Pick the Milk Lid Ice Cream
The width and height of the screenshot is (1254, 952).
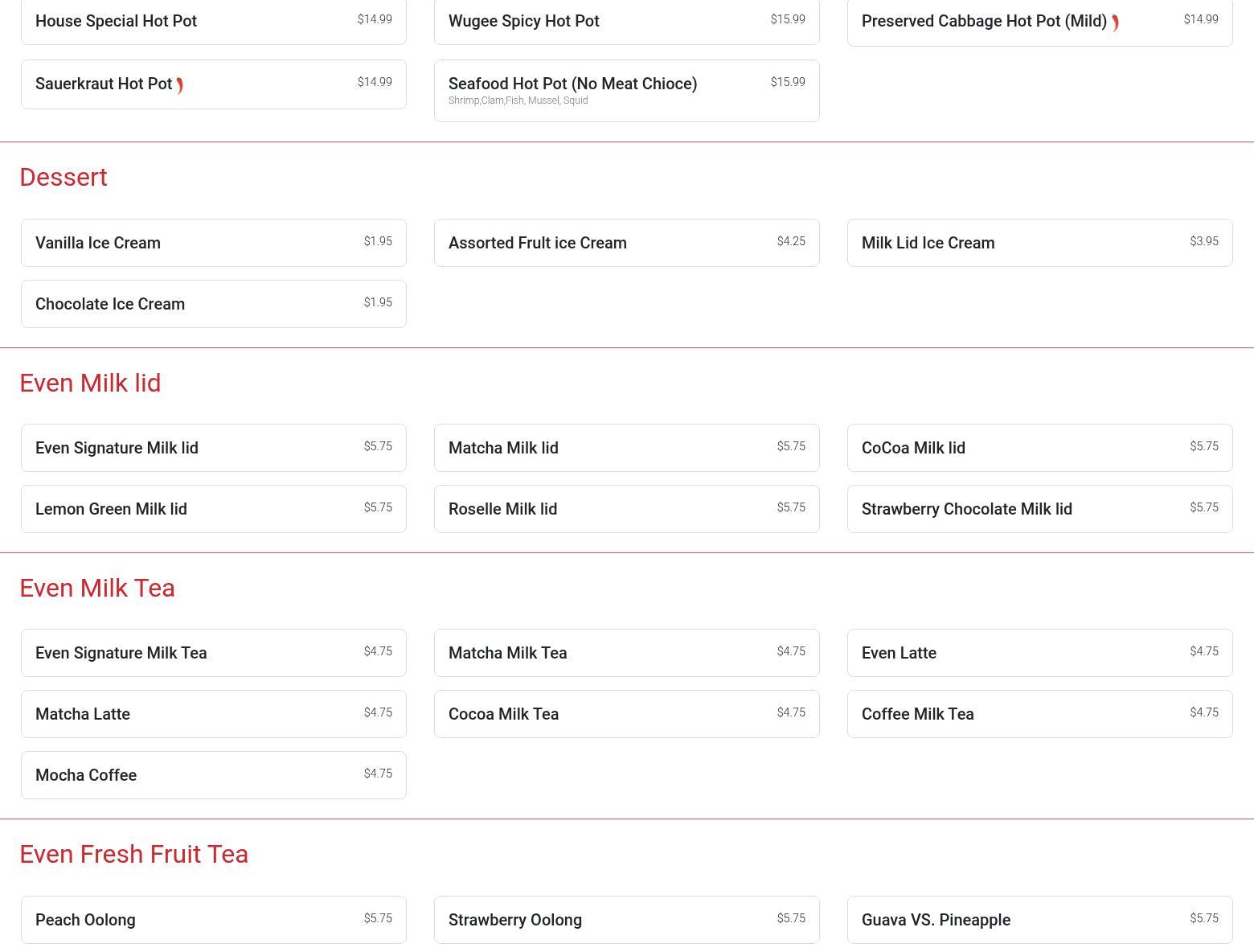(1039, 243)
